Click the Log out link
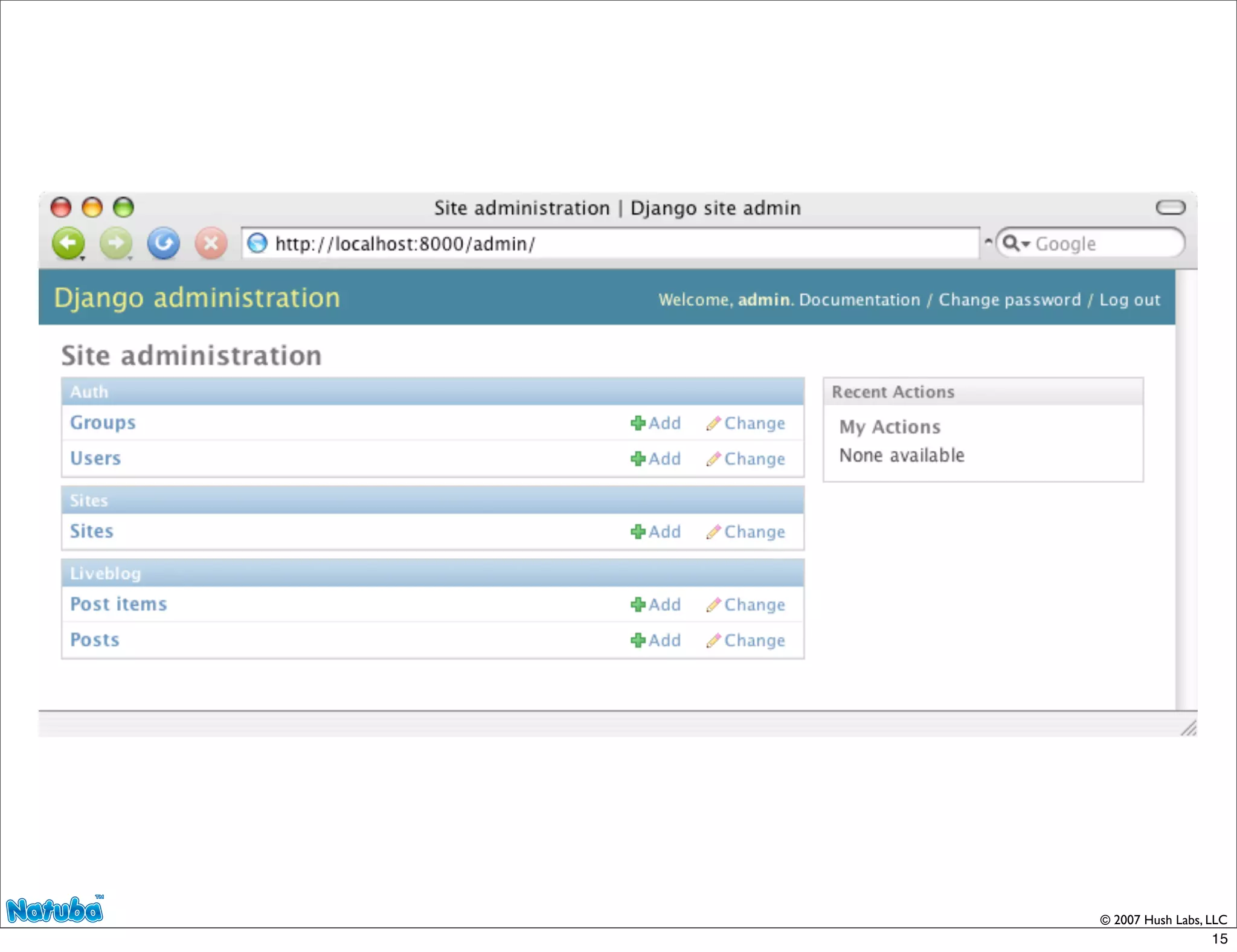The image size is (1237, 952). [x=1129, y=300]
